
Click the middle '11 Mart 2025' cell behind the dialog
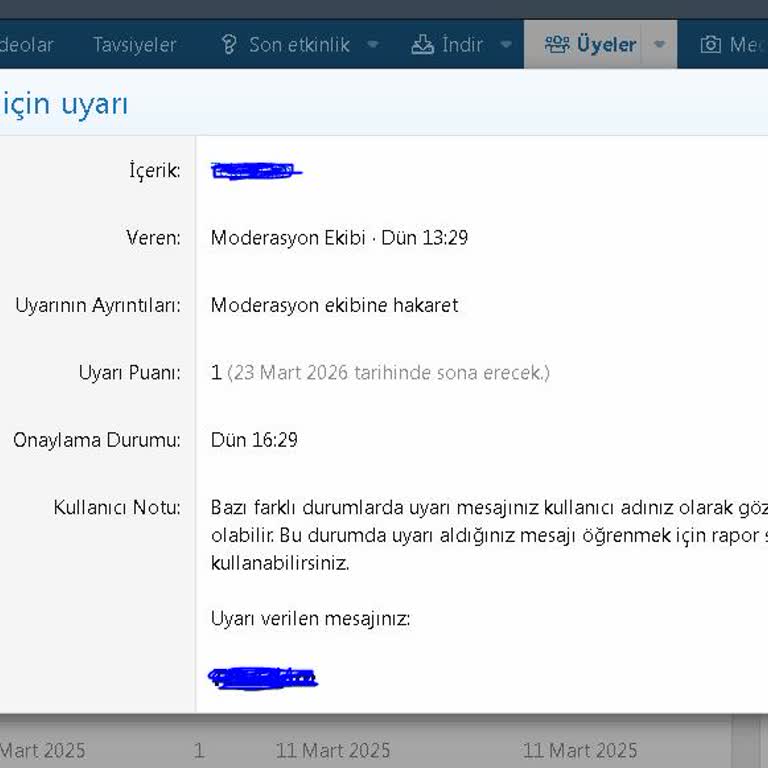pyautogui.click(x=333, y=750)
